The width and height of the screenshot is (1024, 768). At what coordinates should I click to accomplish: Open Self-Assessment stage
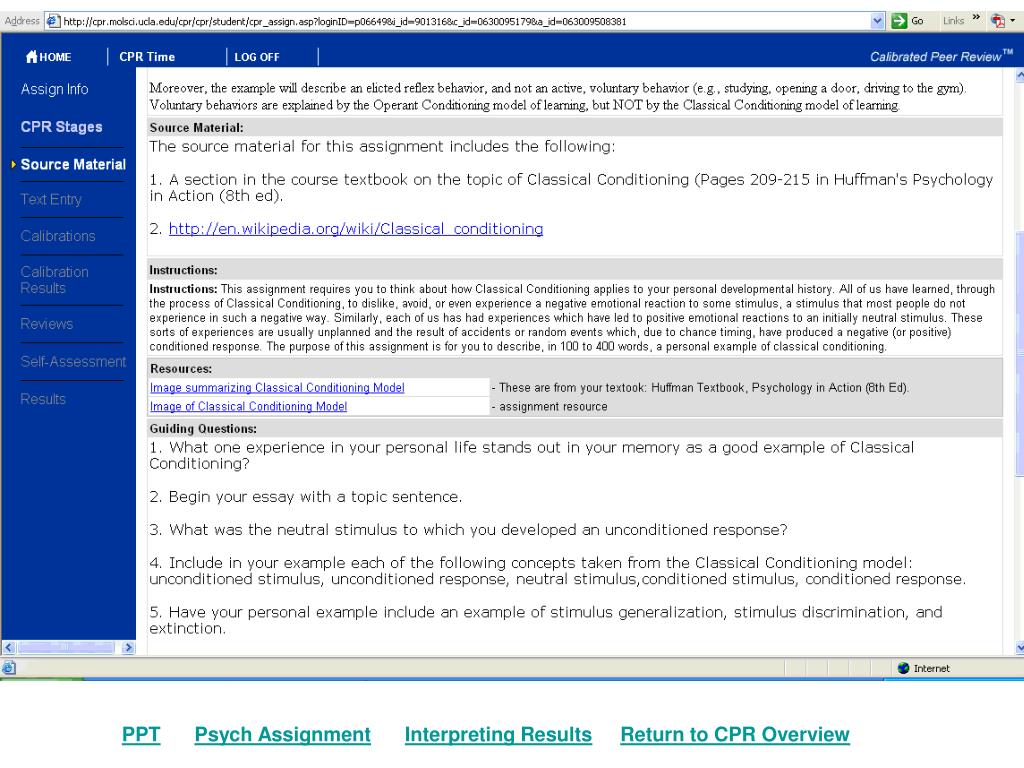point(73,362)
